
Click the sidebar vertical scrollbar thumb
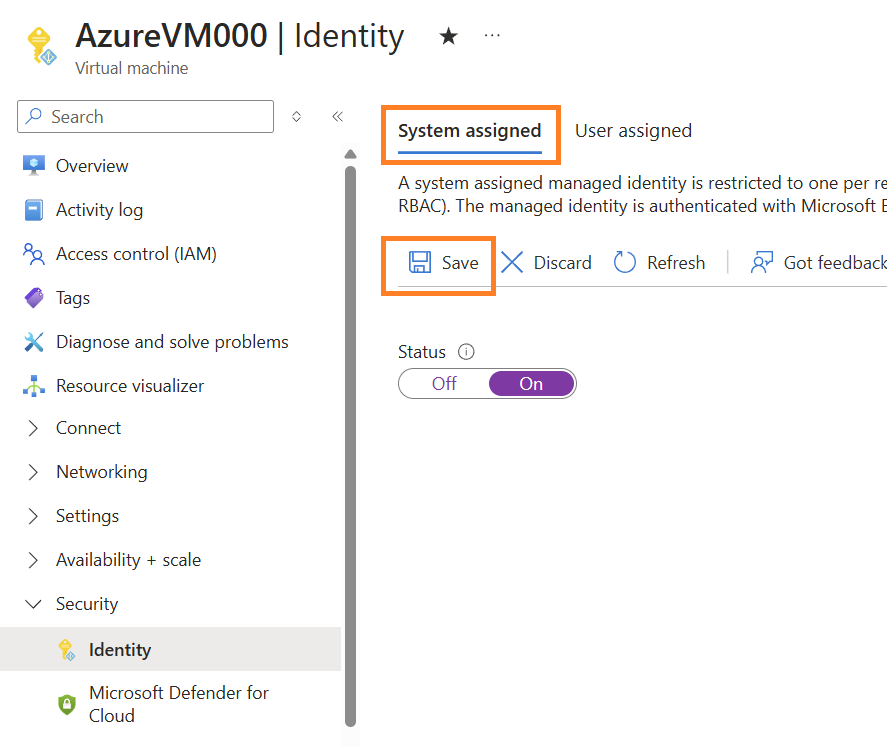(x=351, y=446)
